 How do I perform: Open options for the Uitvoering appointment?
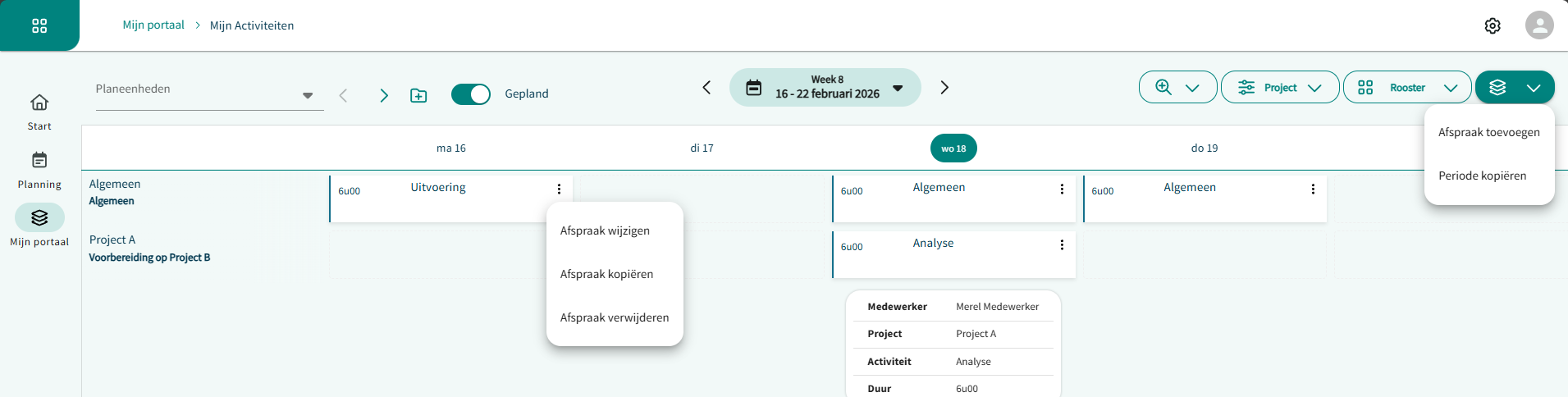559,189
